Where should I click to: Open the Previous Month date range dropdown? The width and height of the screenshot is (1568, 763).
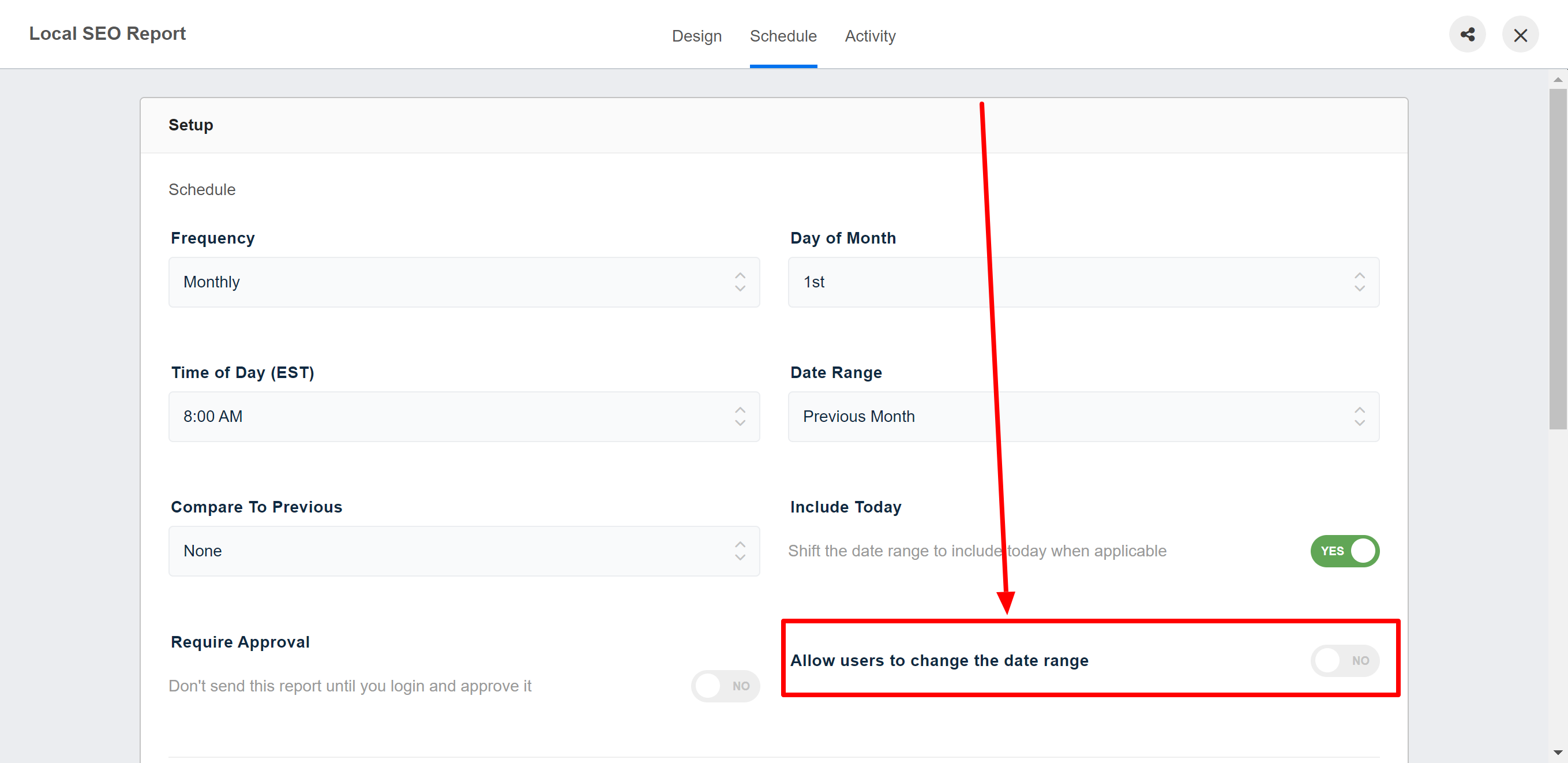(x=1071, y=417)
